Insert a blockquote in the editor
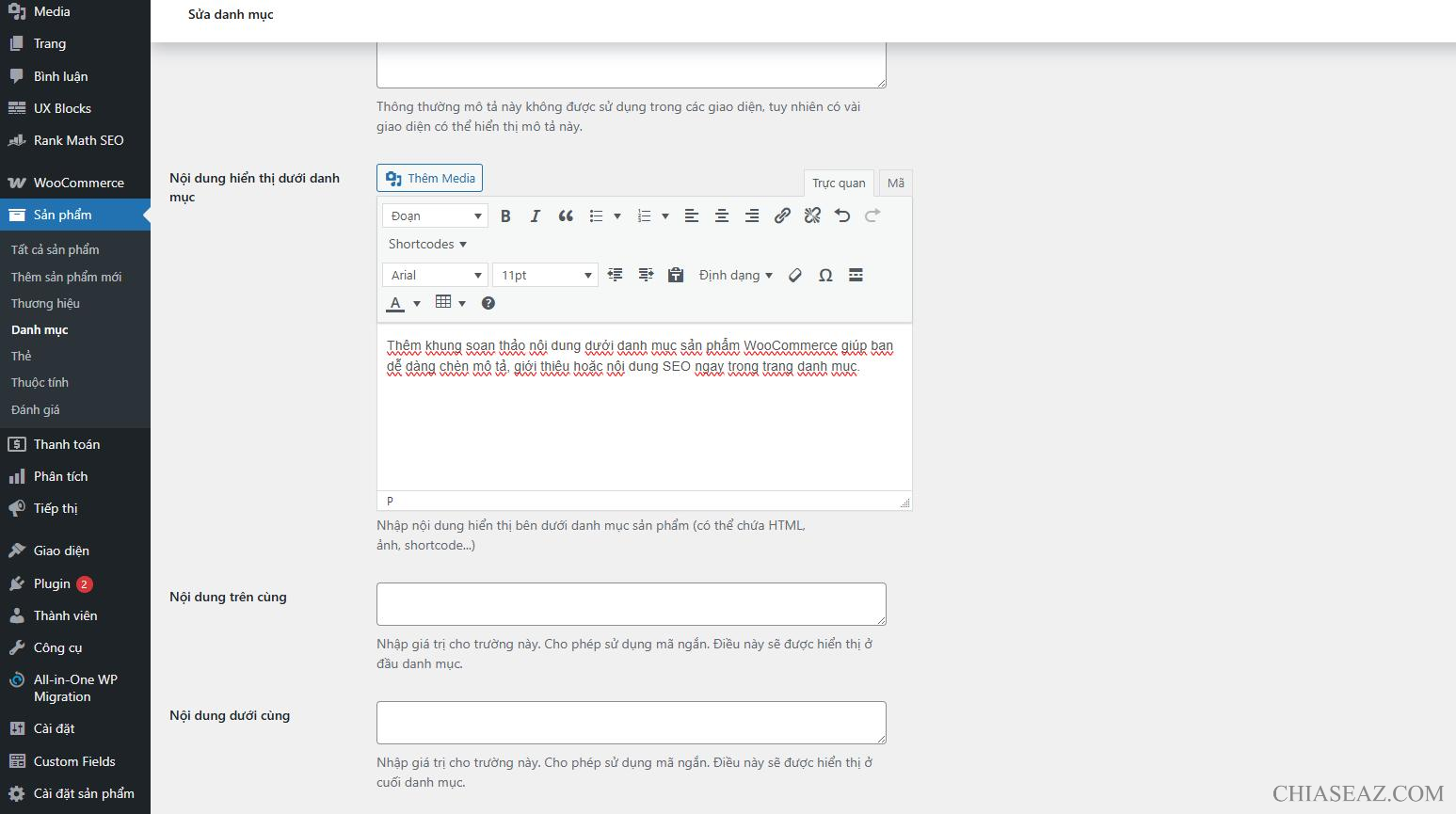Screen dimensions: 1456x814 [x=566, y=216]
